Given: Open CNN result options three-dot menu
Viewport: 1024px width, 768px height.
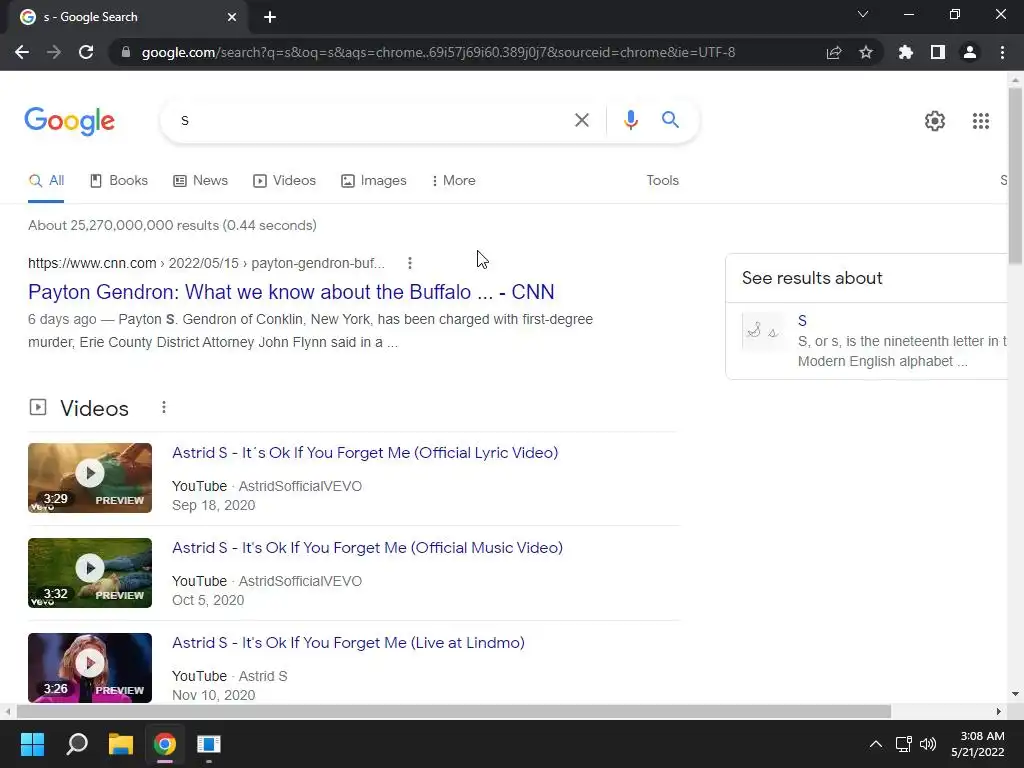Looking at the screenshot, I should click(409, 263).
